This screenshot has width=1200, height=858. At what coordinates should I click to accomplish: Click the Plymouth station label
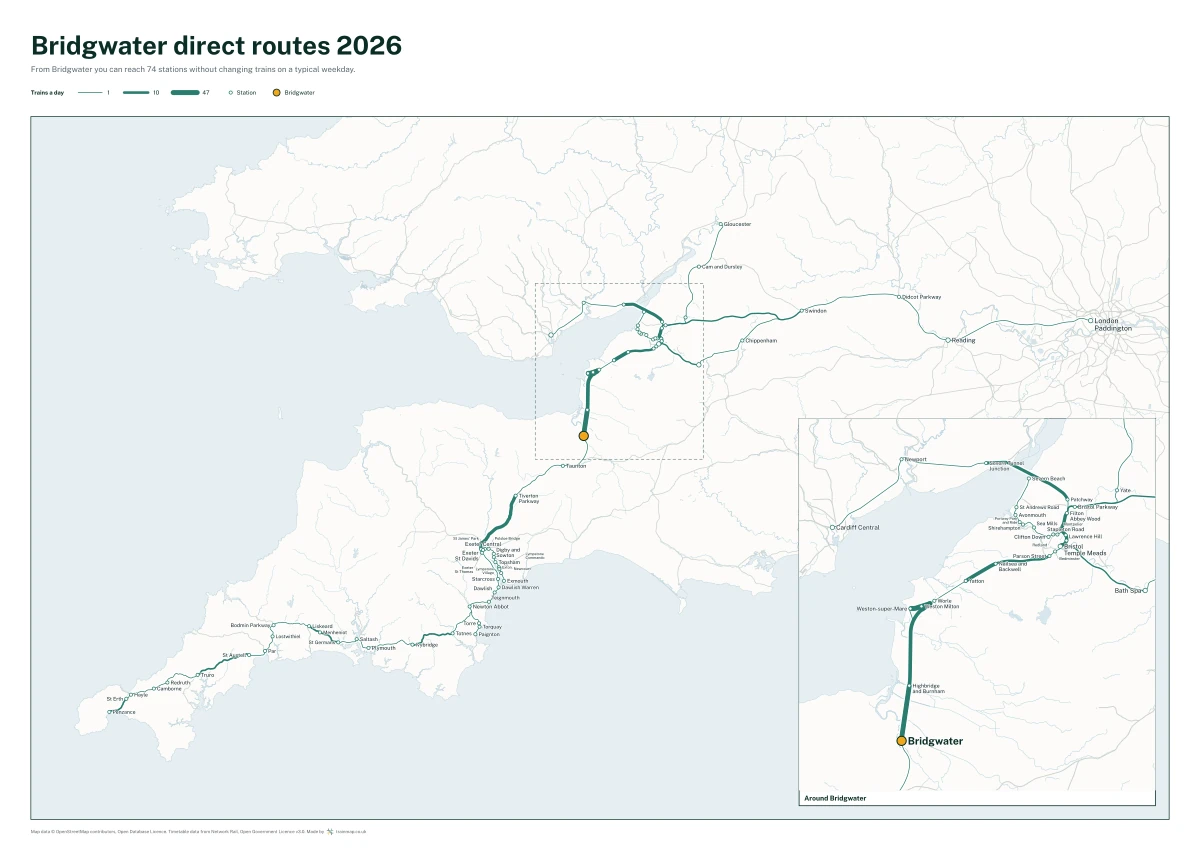point(383,648)
